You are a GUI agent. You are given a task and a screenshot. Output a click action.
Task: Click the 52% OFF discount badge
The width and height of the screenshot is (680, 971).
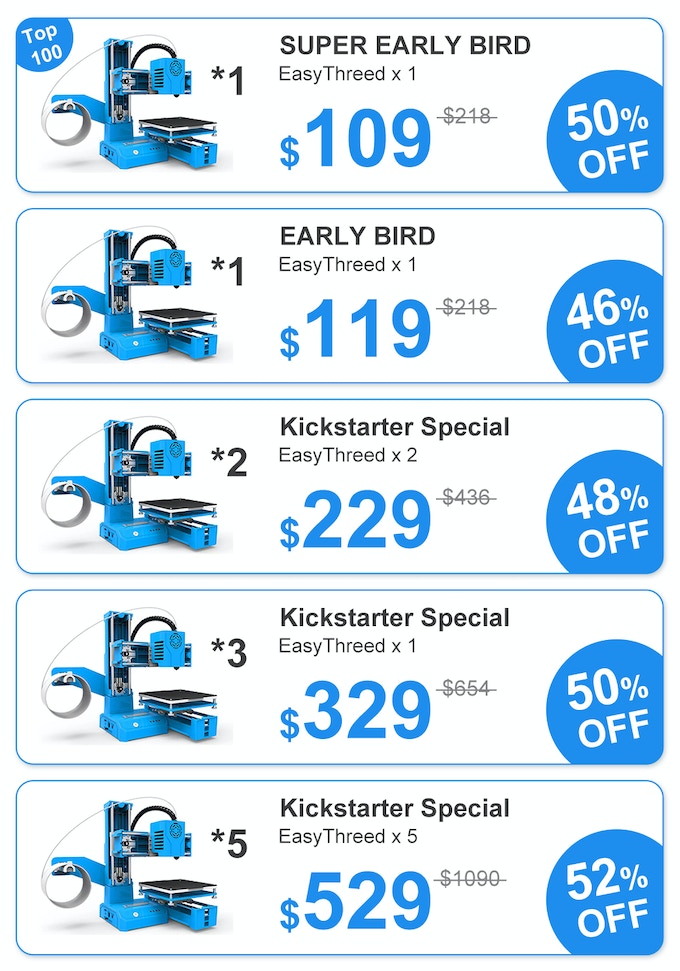(606, 899)
